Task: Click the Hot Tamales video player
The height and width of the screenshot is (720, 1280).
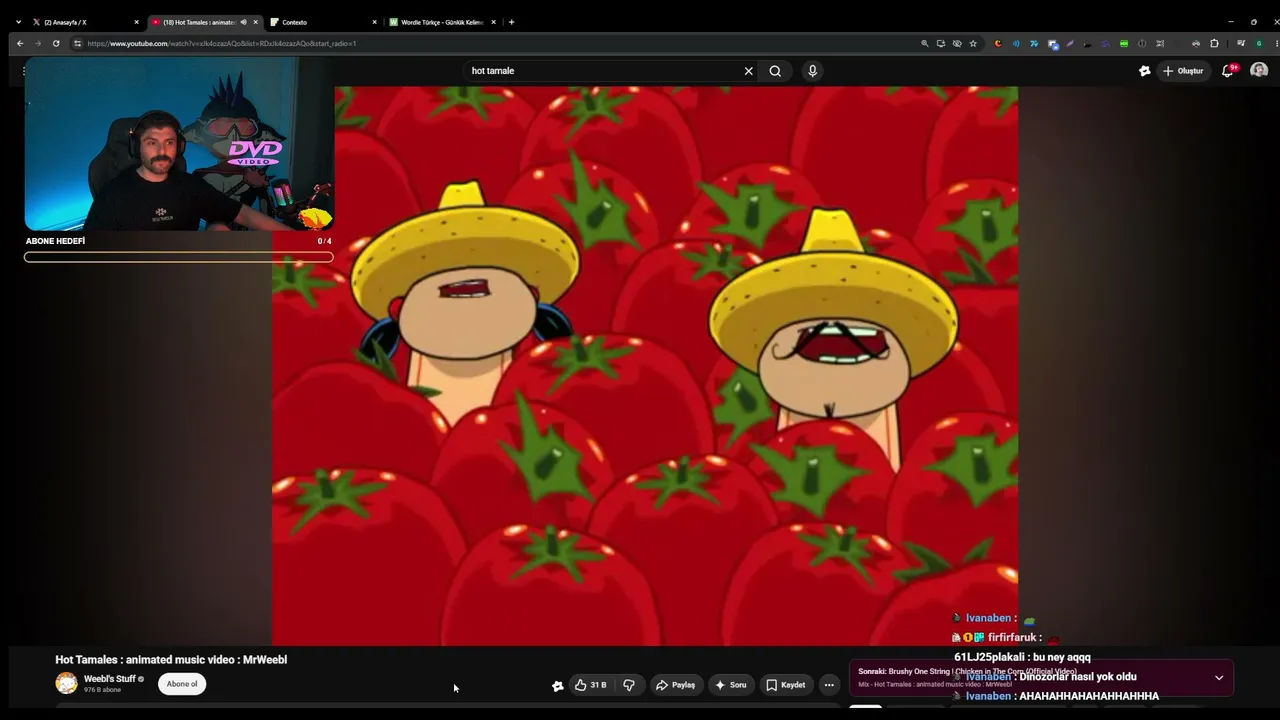Action: tap(645, 366)
